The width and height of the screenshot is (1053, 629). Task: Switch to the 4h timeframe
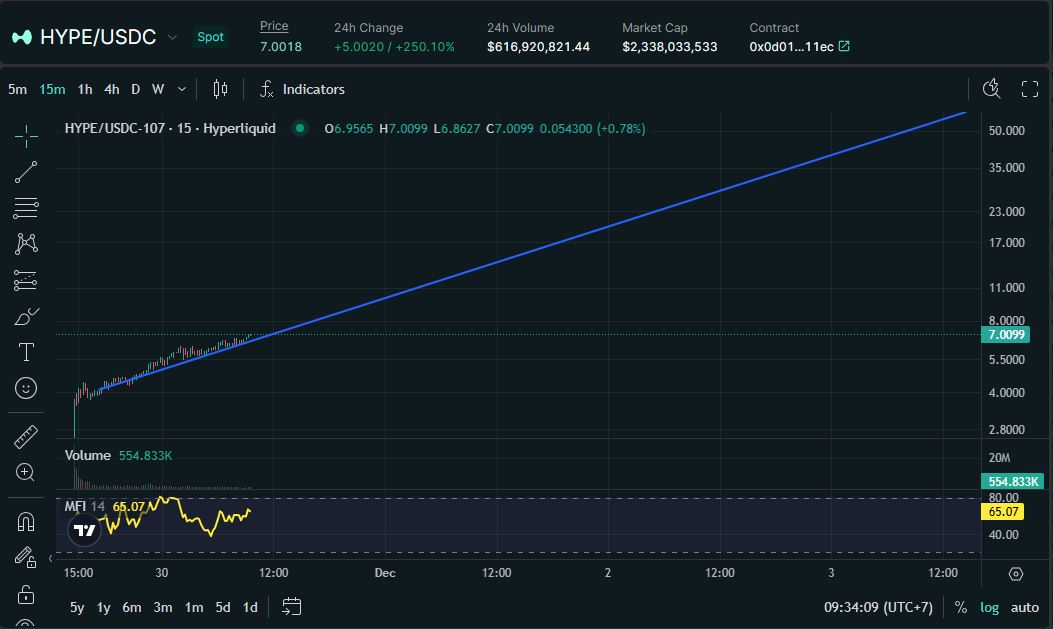pyautogui.click(x=112, y=89)
